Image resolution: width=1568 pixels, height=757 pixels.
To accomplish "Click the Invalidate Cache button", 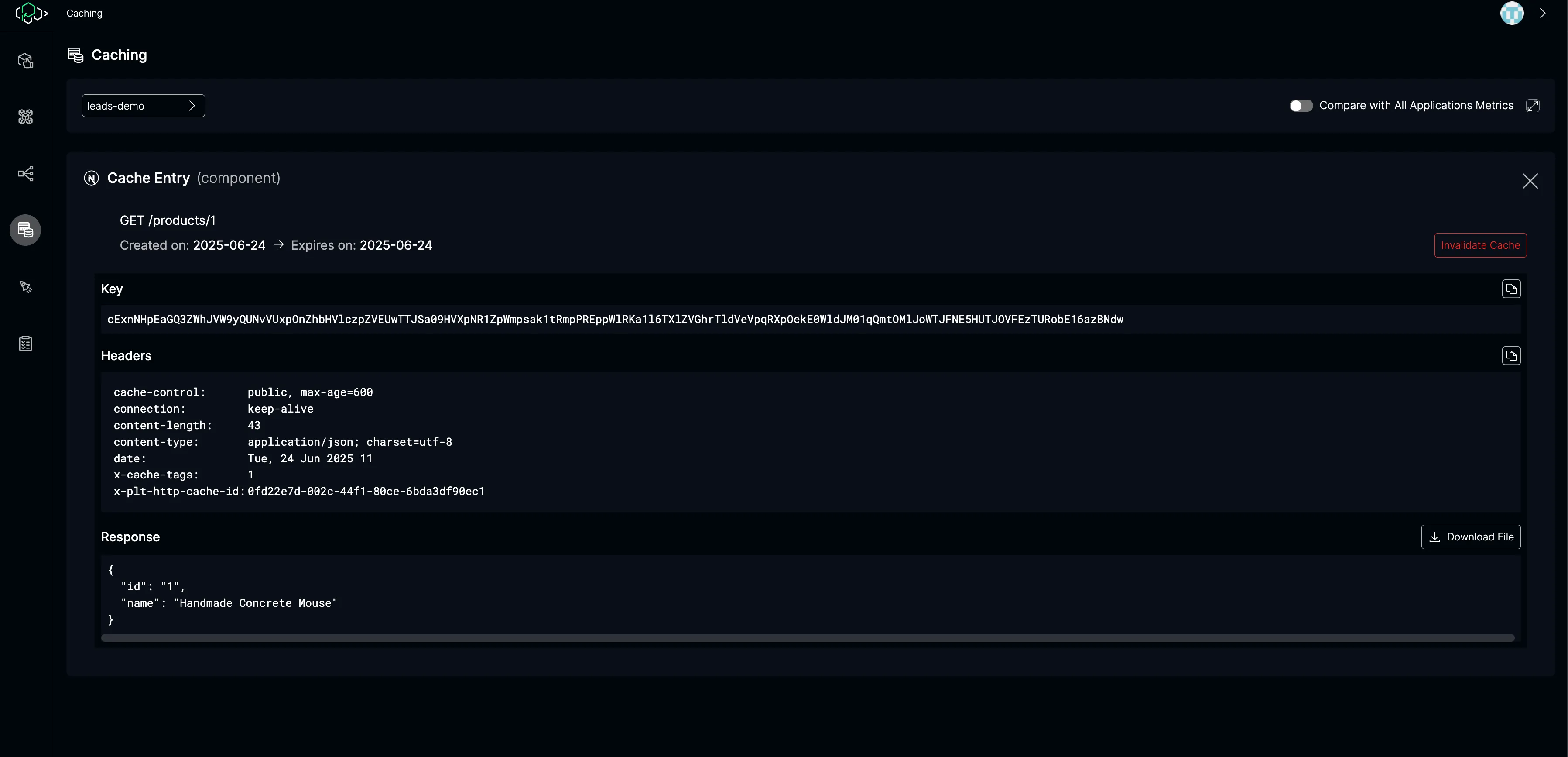I will tap(1480, 245).
